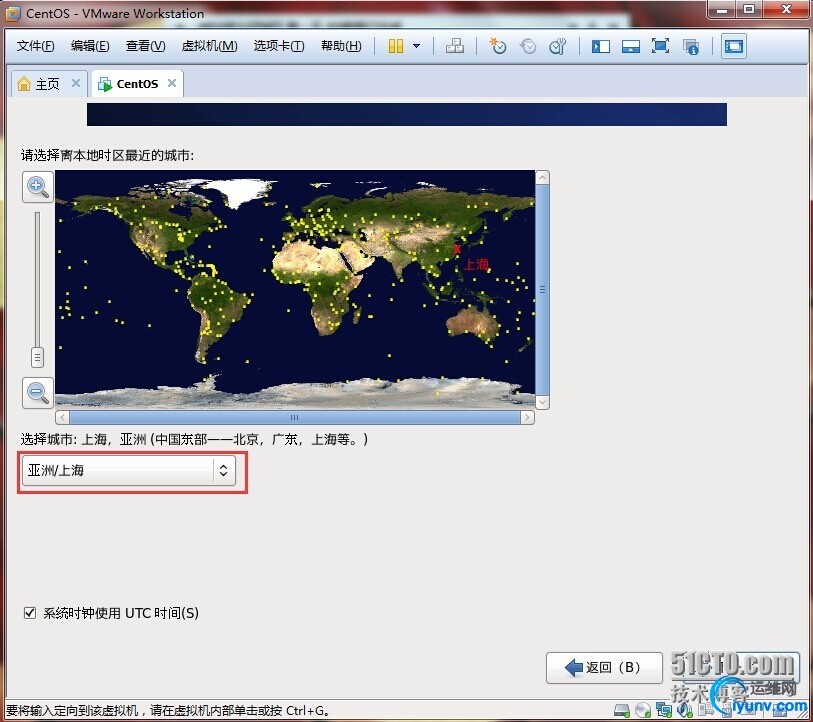Click the 返回 (B) back button
Viewport: 813px width, 722px height.
click(604, 668)
